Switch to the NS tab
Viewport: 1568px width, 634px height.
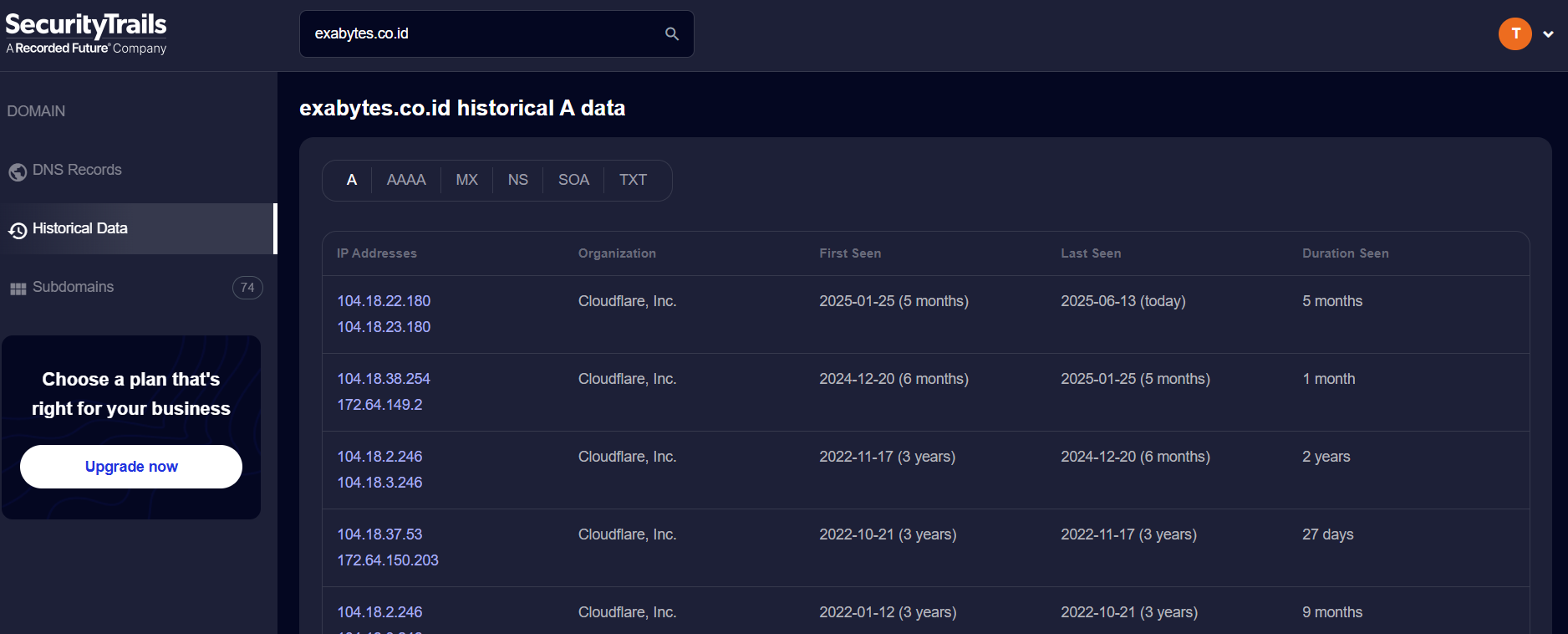[517, 180]
